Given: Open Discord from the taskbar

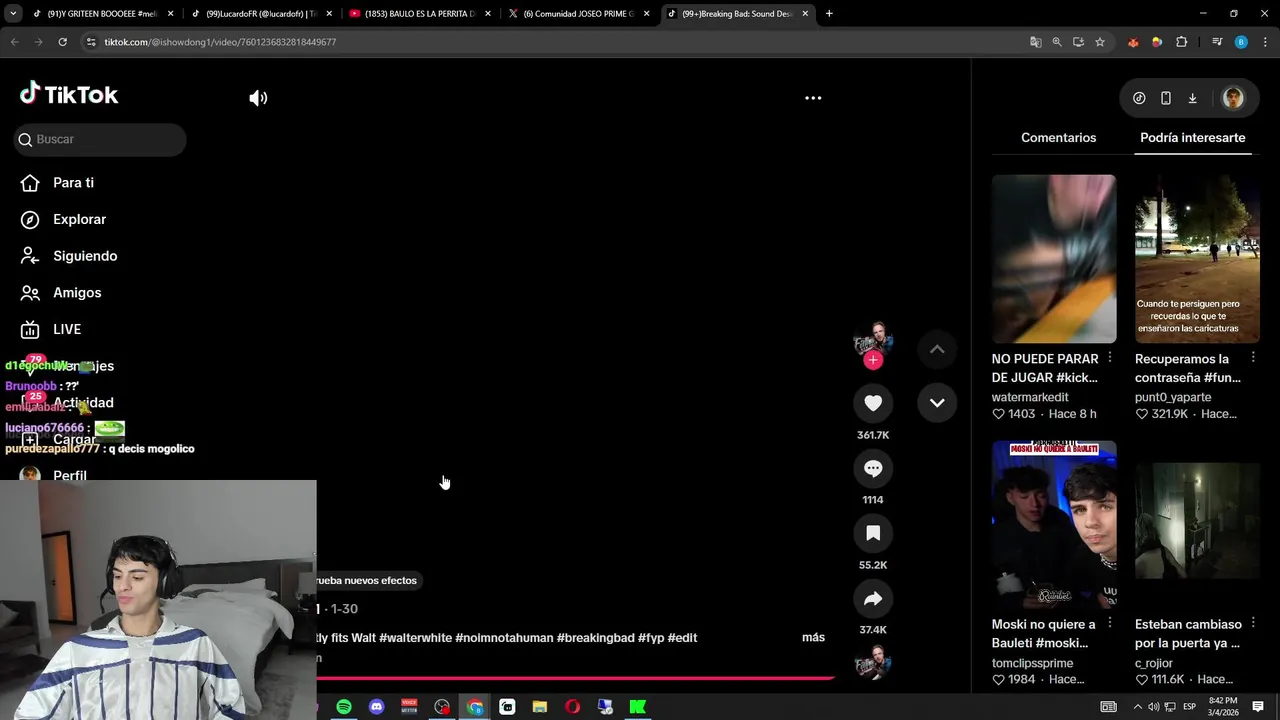Looking at the screenshot, I should 377,707.
